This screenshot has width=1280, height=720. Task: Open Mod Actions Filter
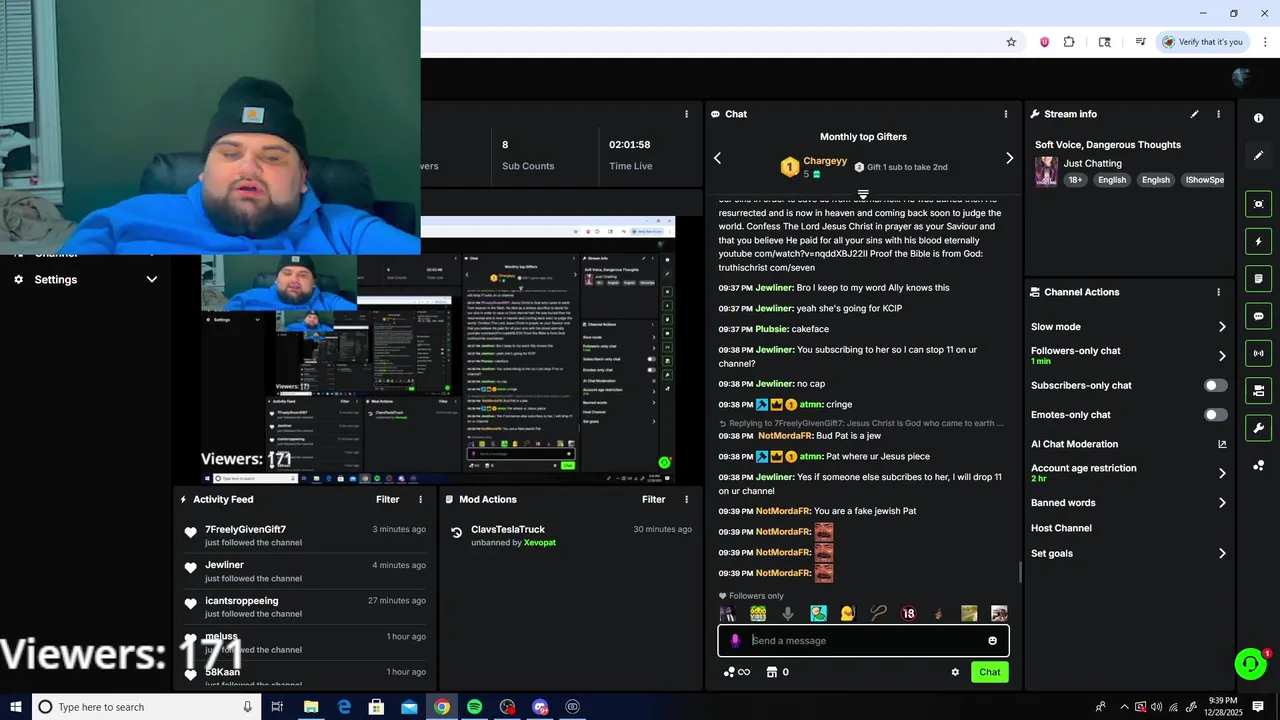653,499
